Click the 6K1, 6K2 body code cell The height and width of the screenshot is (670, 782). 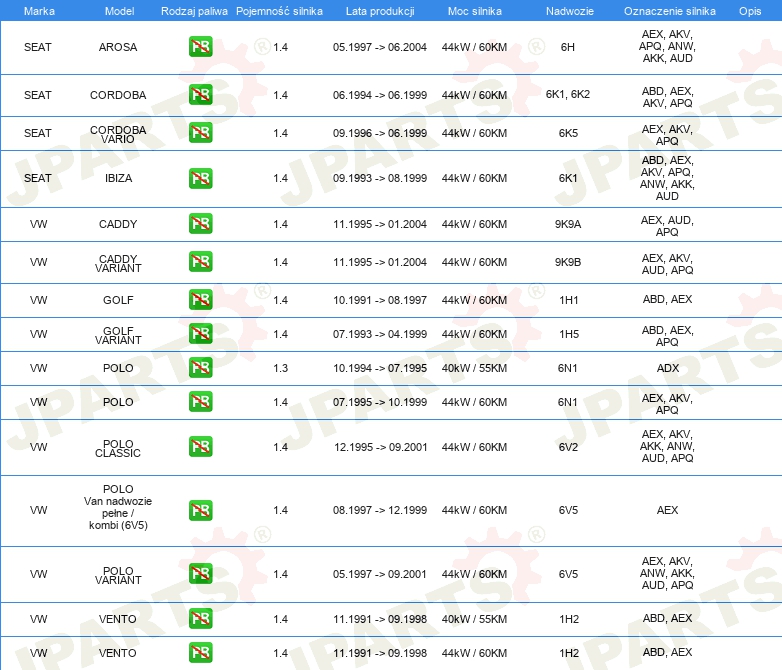point(568,94)
